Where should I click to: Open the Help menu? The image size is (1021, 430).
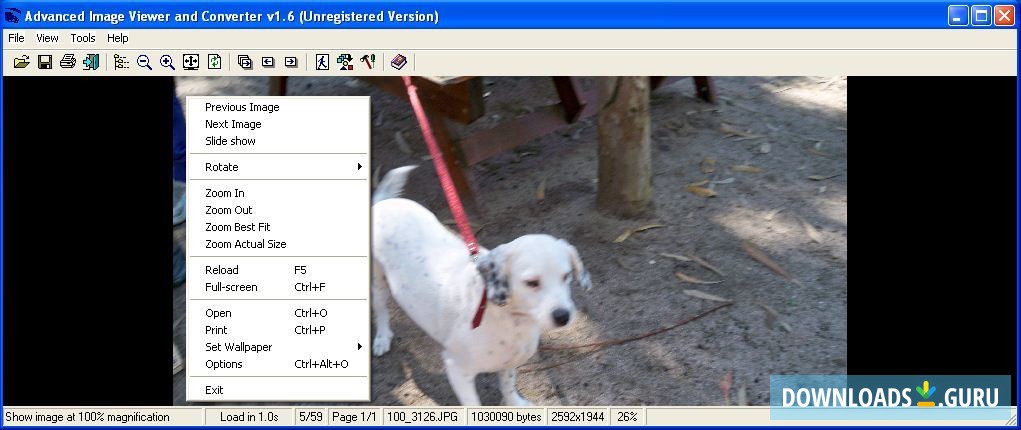pos(118,38)
